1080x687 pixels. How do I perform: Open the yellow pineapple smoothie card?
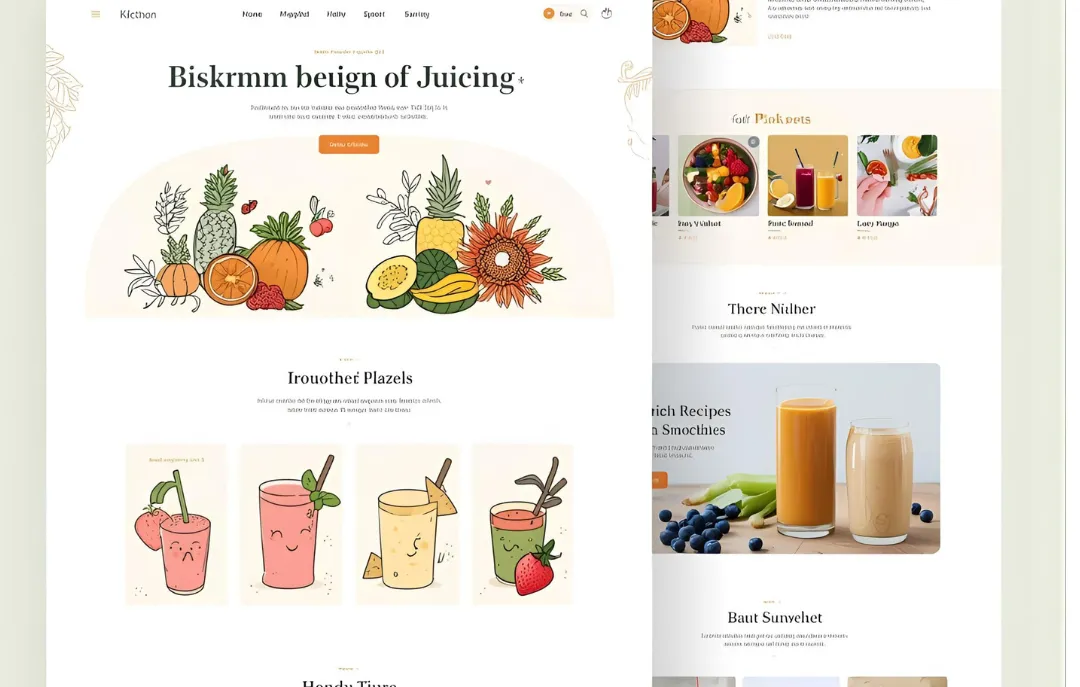[x=407, y=525]
